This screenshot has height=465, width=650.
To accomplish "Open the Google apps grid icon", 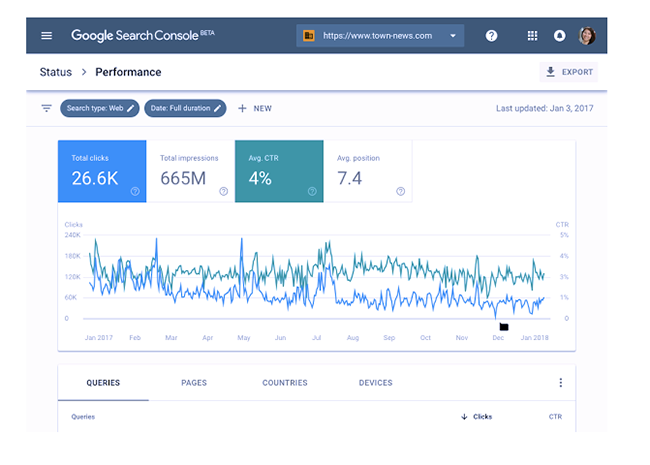I will (x=532, y=36).
